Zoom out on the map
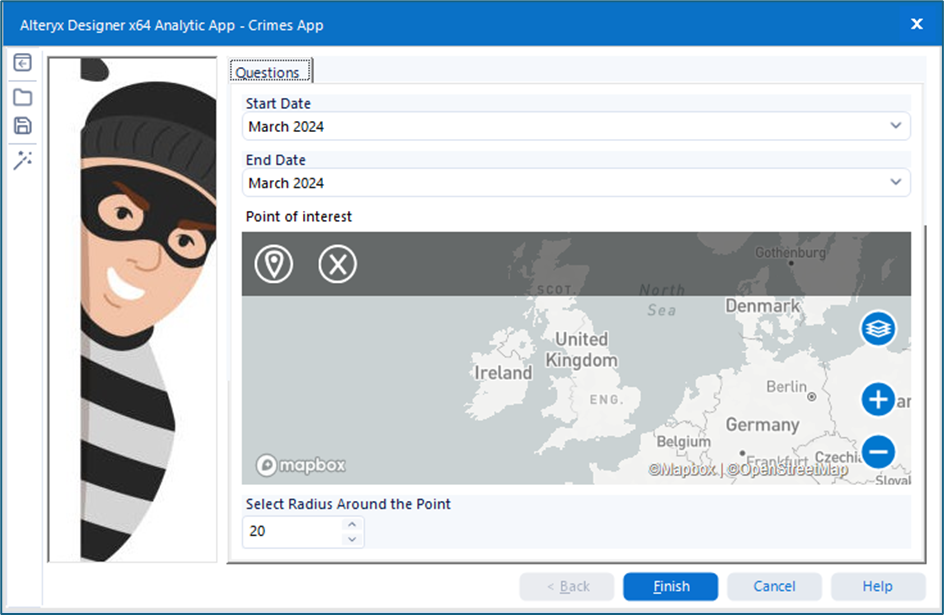Screen dimensions: 944x615 [878, 451]
